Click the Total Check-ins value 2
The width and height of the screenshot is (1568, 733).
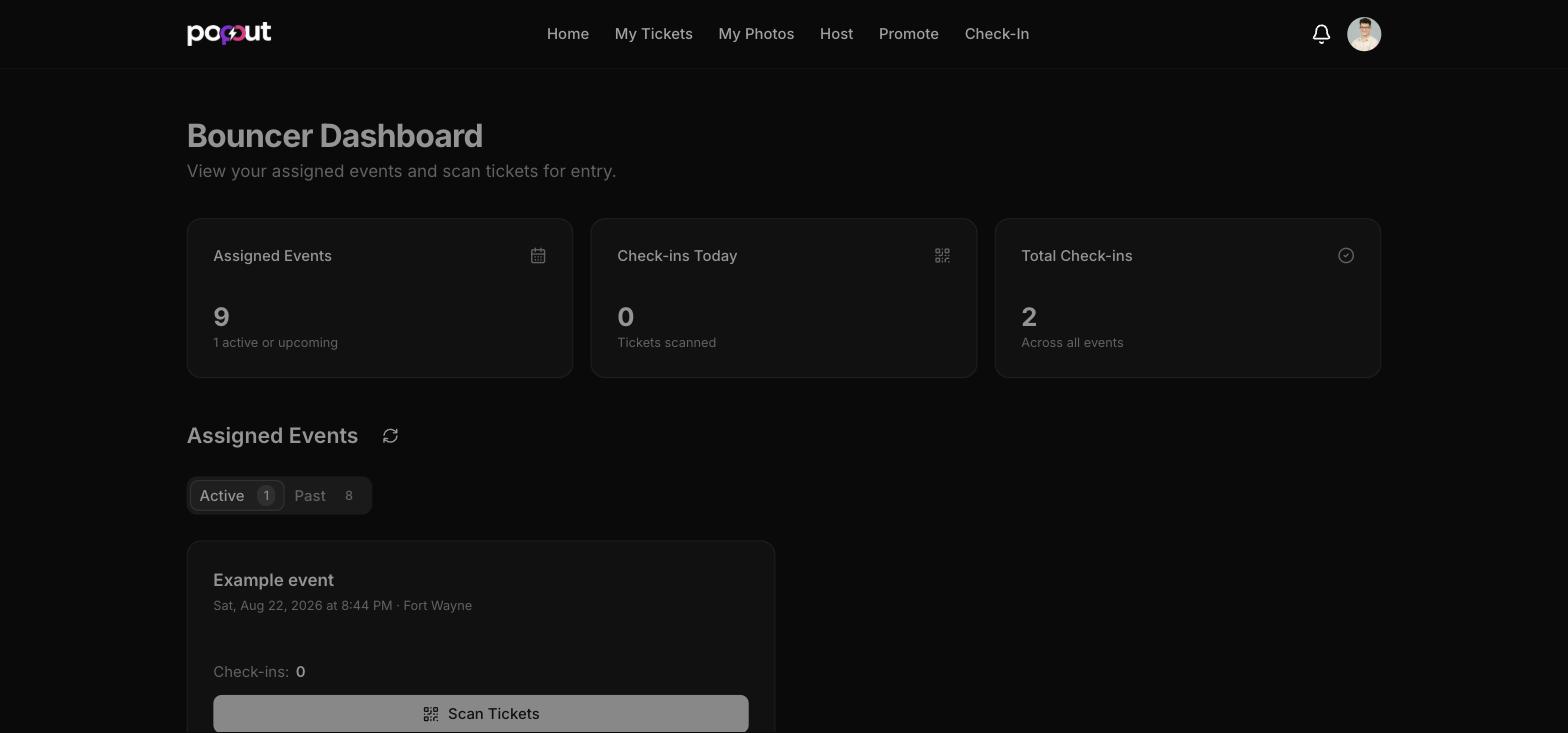coord(1029,317)
